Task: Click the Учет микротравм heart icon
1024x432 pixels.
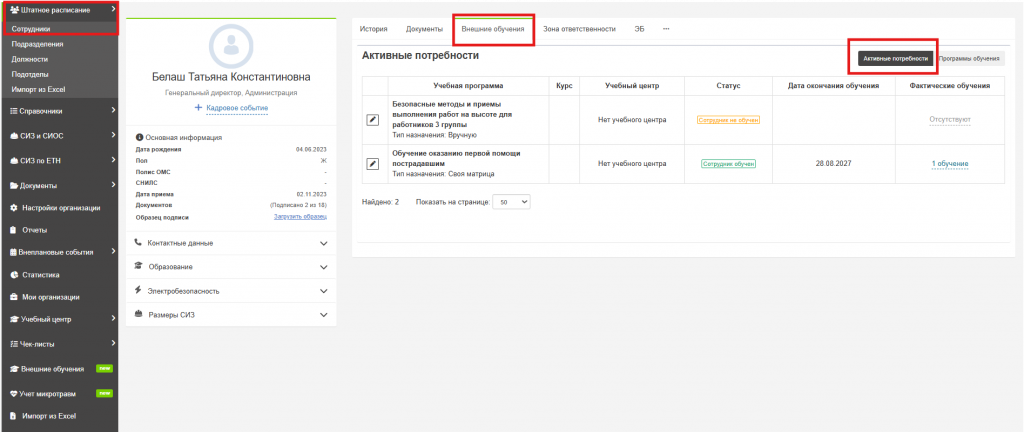Action: (14, 393)
